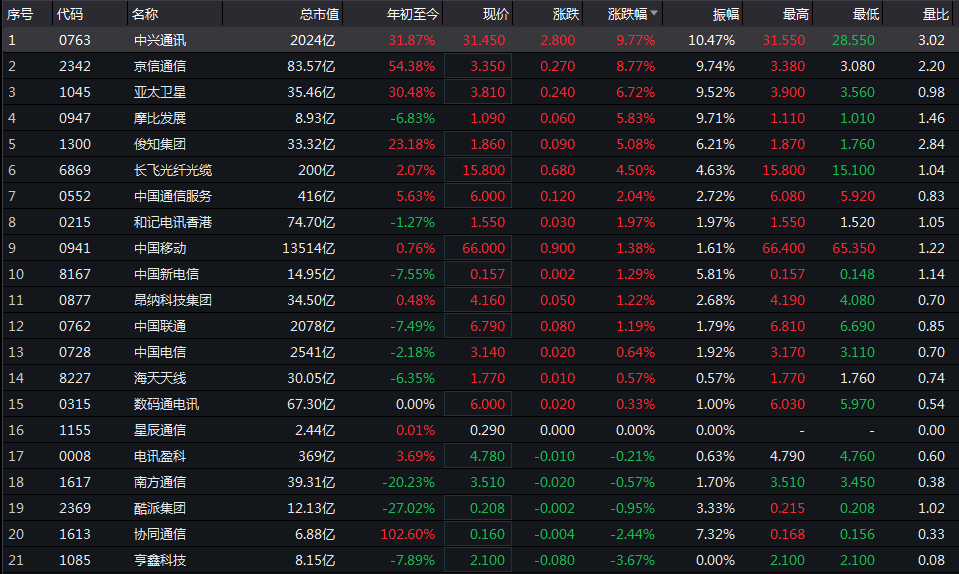
Task: Click the 量比 column header
Action: point(934,14)
